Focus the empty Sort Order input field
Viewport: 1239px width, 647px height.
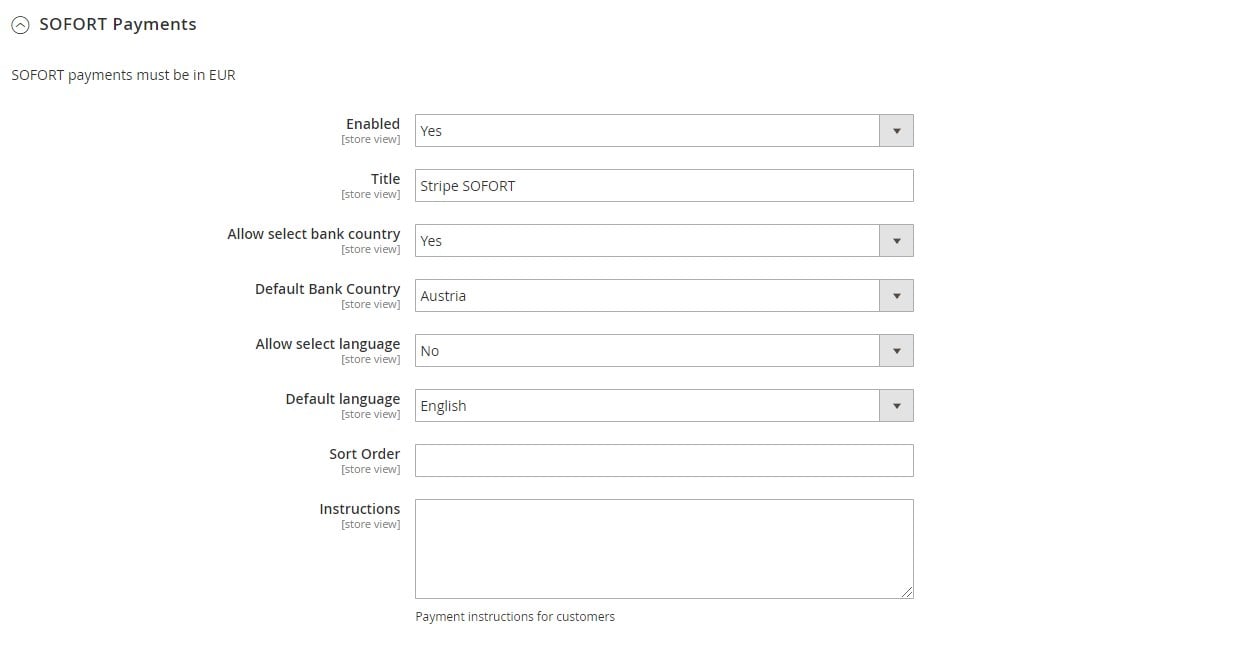[x=664, y=461]
